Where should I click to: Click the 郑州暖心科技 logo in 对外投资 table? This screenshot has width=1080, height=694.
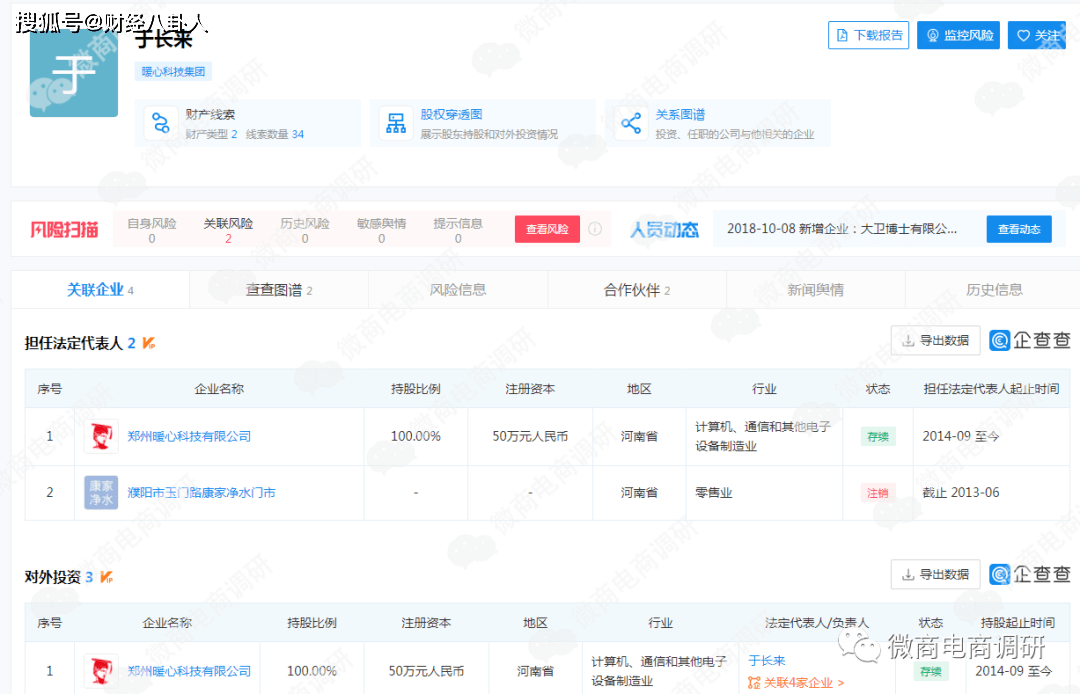pos(101,671)
